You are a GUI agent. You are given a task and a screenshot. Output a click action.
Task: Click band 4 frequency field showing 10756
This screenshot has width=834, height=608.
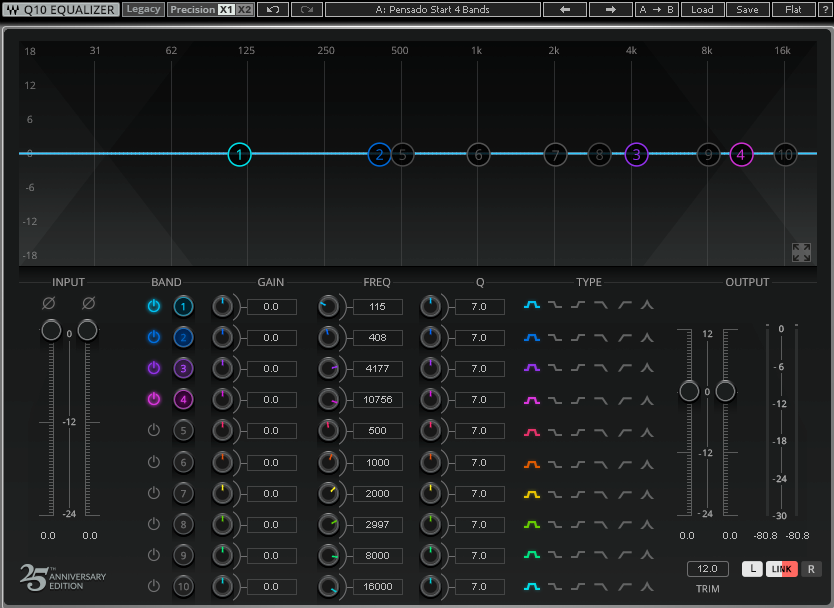[x=378, y=399]
